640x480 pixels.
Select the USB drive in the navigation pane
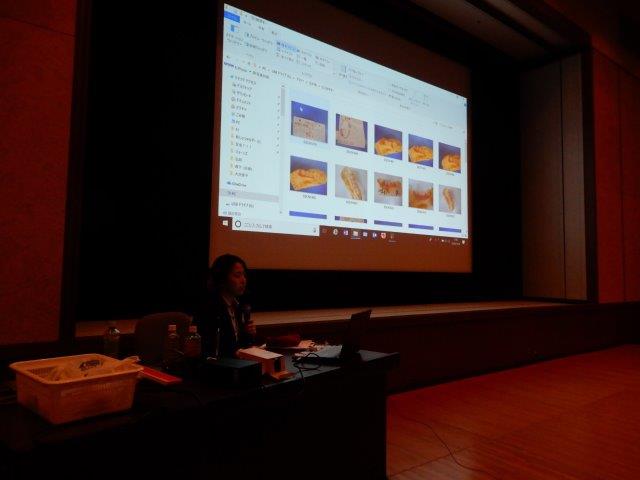241,205
